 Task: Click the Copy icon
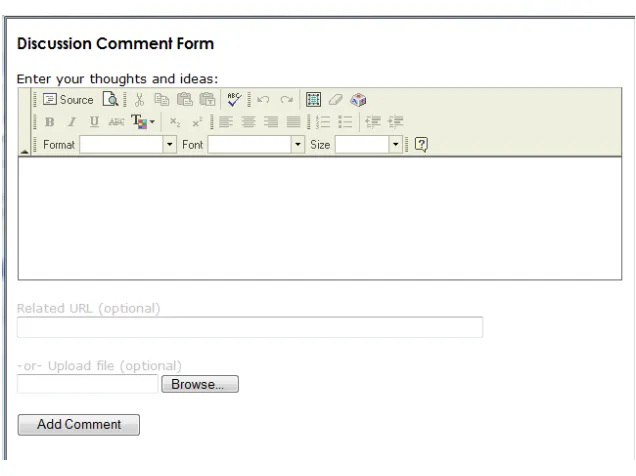click(162, 99)
